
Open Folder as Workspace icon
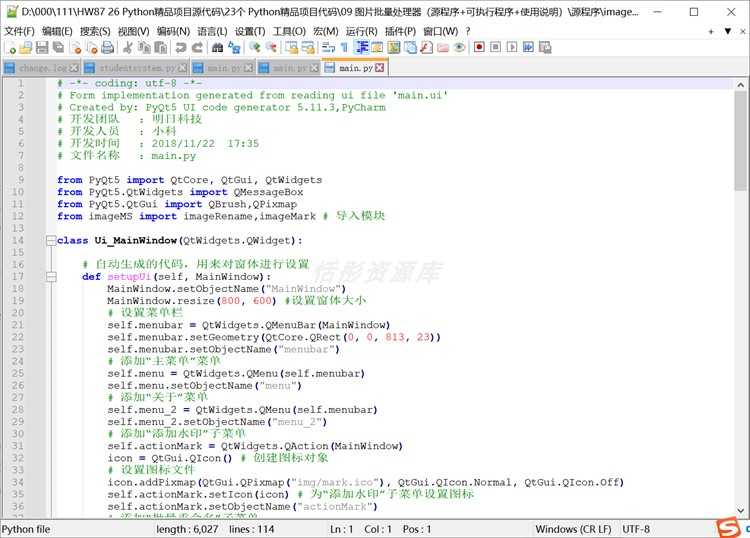443,47
